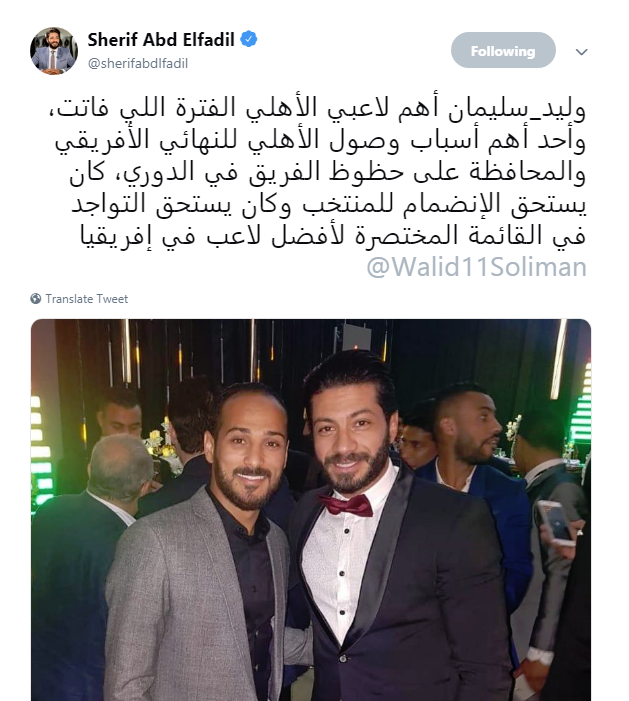Click the last Arabic line of the tweet
The image size is (629, 701).
[333, 236]
